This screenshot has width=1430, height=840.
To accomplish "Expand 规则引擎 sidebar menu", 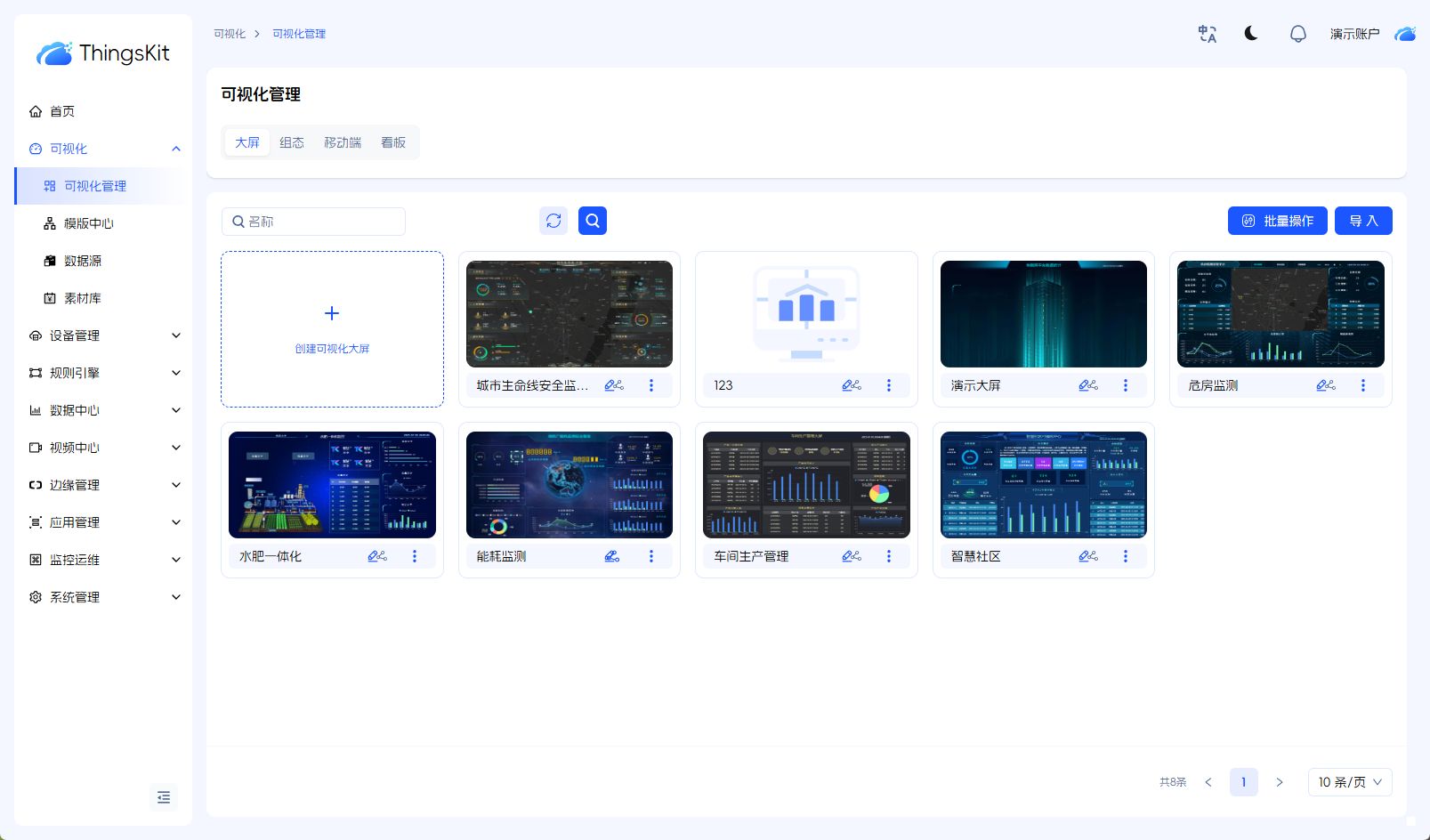I will point(103,373).
